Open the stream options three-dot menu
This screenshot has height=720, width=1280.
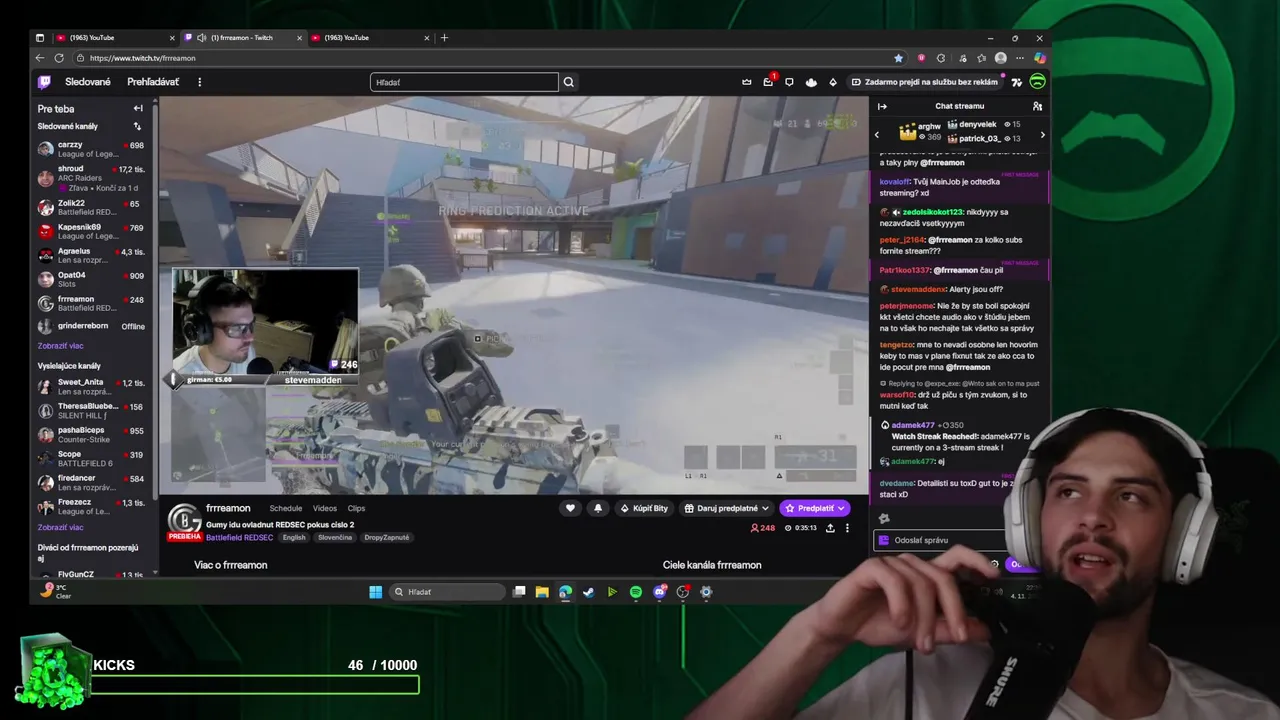point(846,528)
